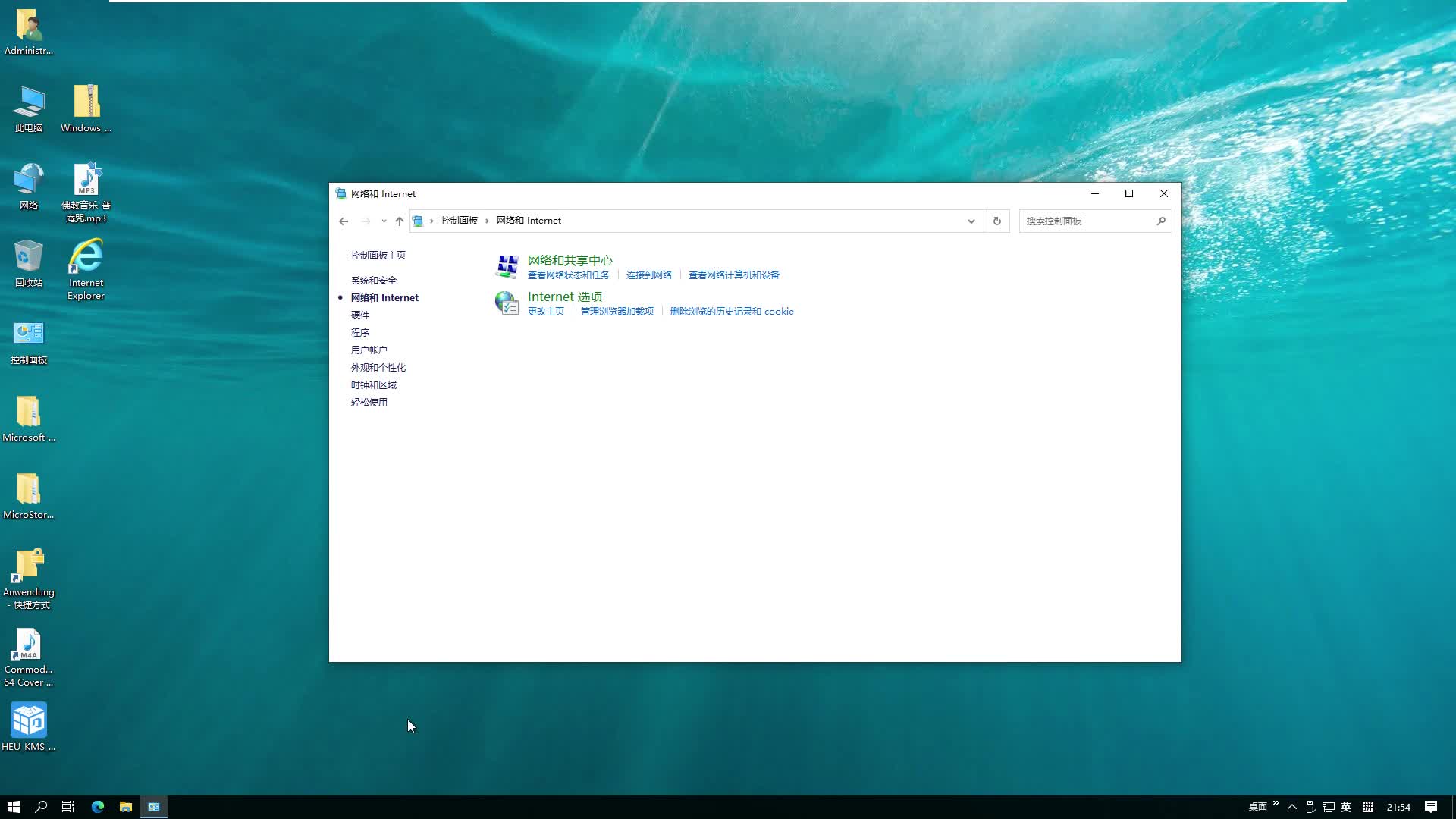The height and width of the screenshot is (819, 1456).
Task: Show hidden tray icons with the chevron
Action: point(1291,807)
